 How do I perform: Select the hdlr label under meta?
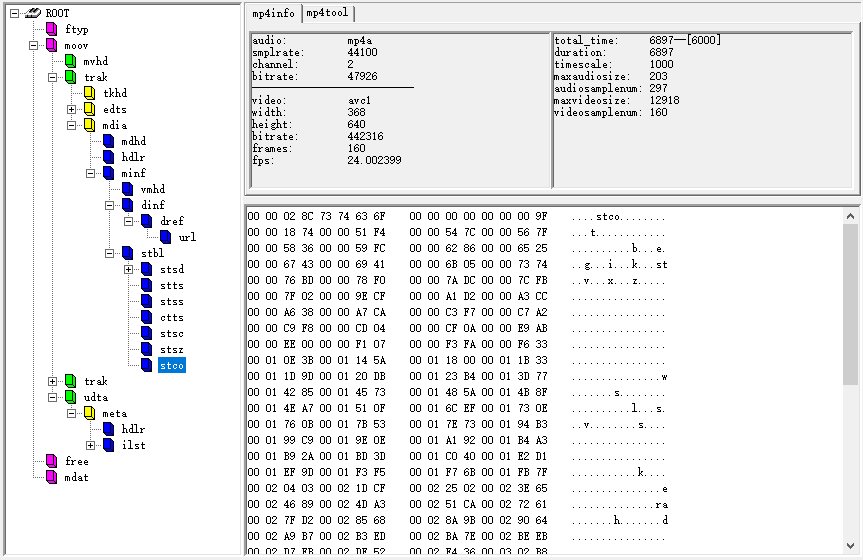coord(133,429)
